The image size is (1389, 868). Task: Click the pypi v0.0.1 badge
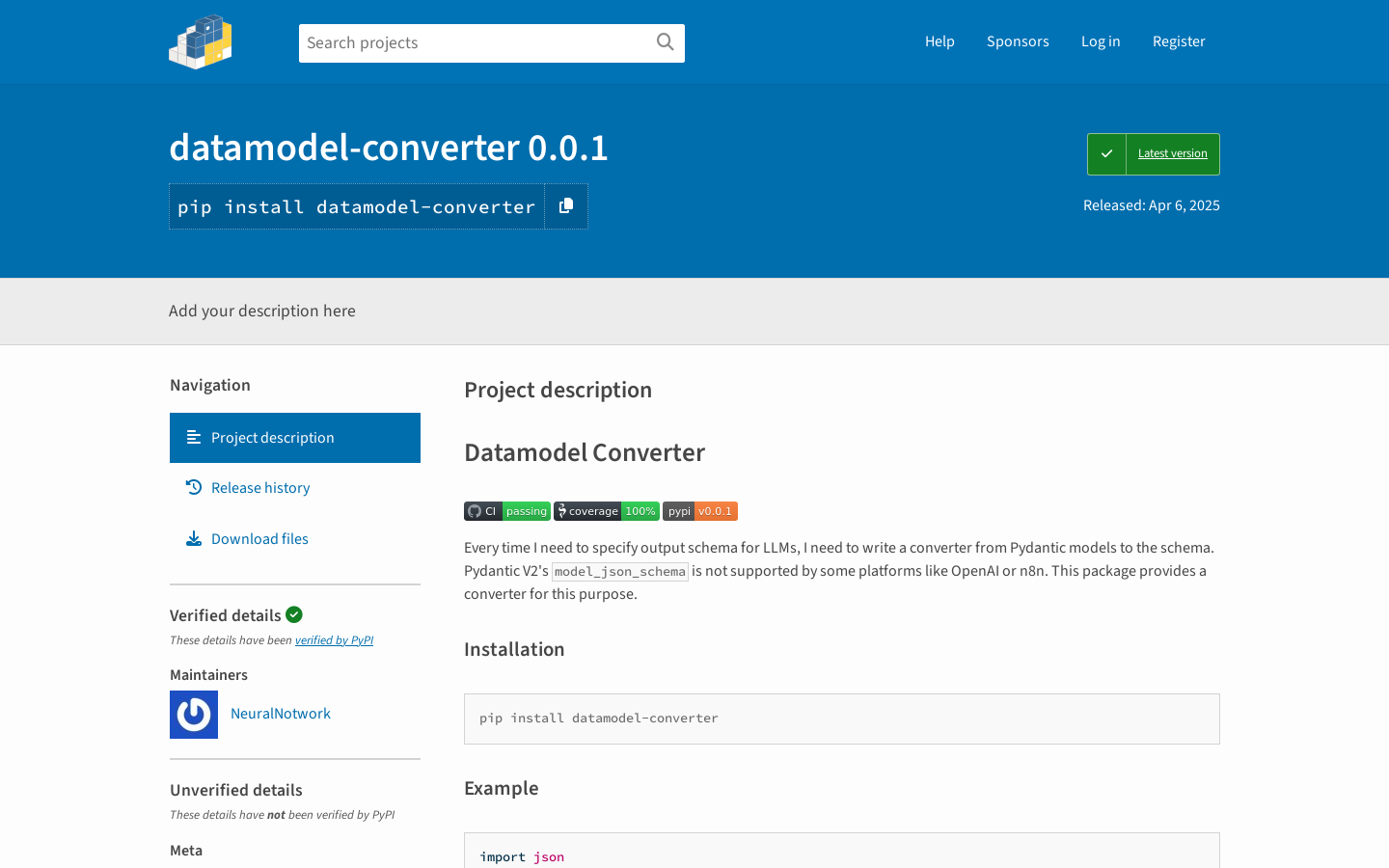[700, 511]
